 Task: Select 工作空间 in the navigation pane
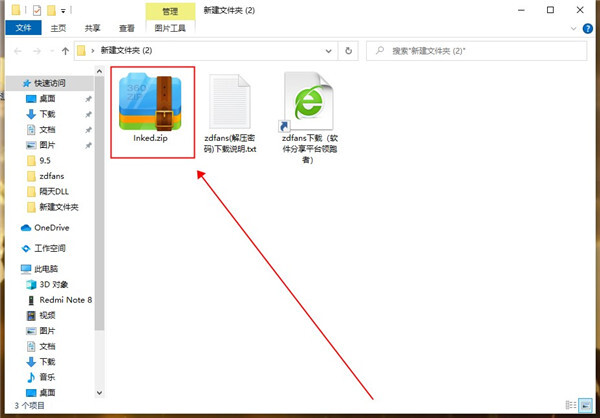click(x=50, y=248)
